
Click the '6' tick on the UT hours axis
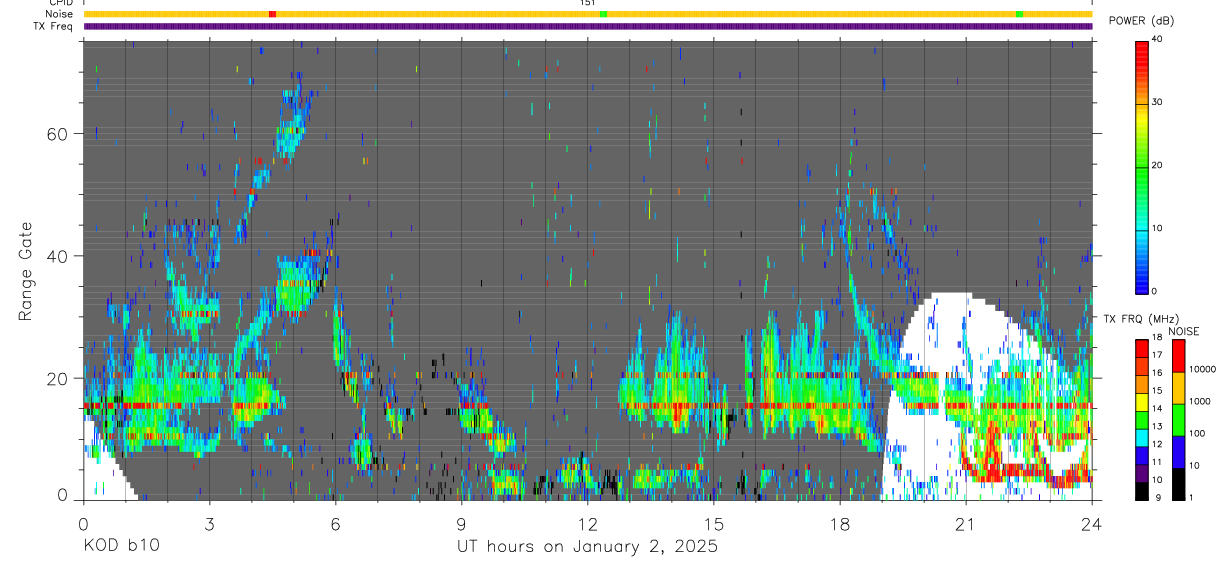click(335, 522)
